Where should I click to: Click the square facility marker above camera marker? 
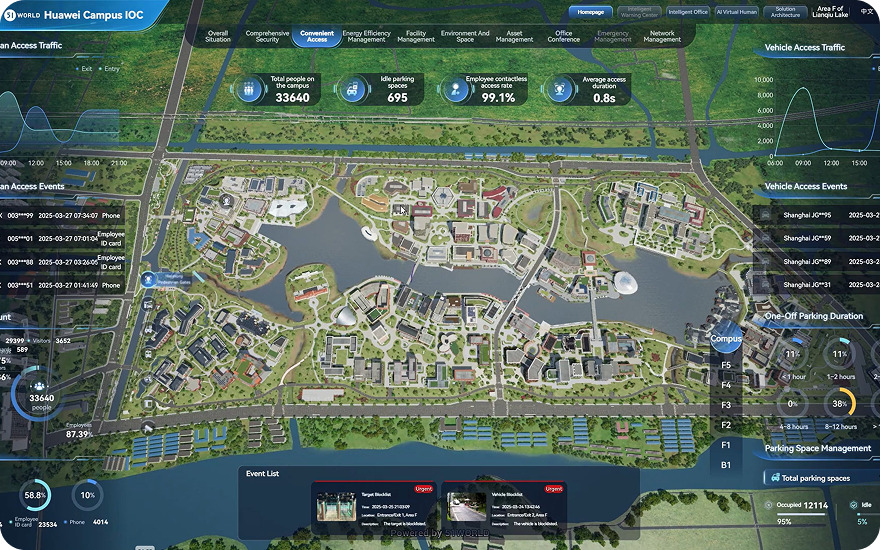click(x=148, y=403)
